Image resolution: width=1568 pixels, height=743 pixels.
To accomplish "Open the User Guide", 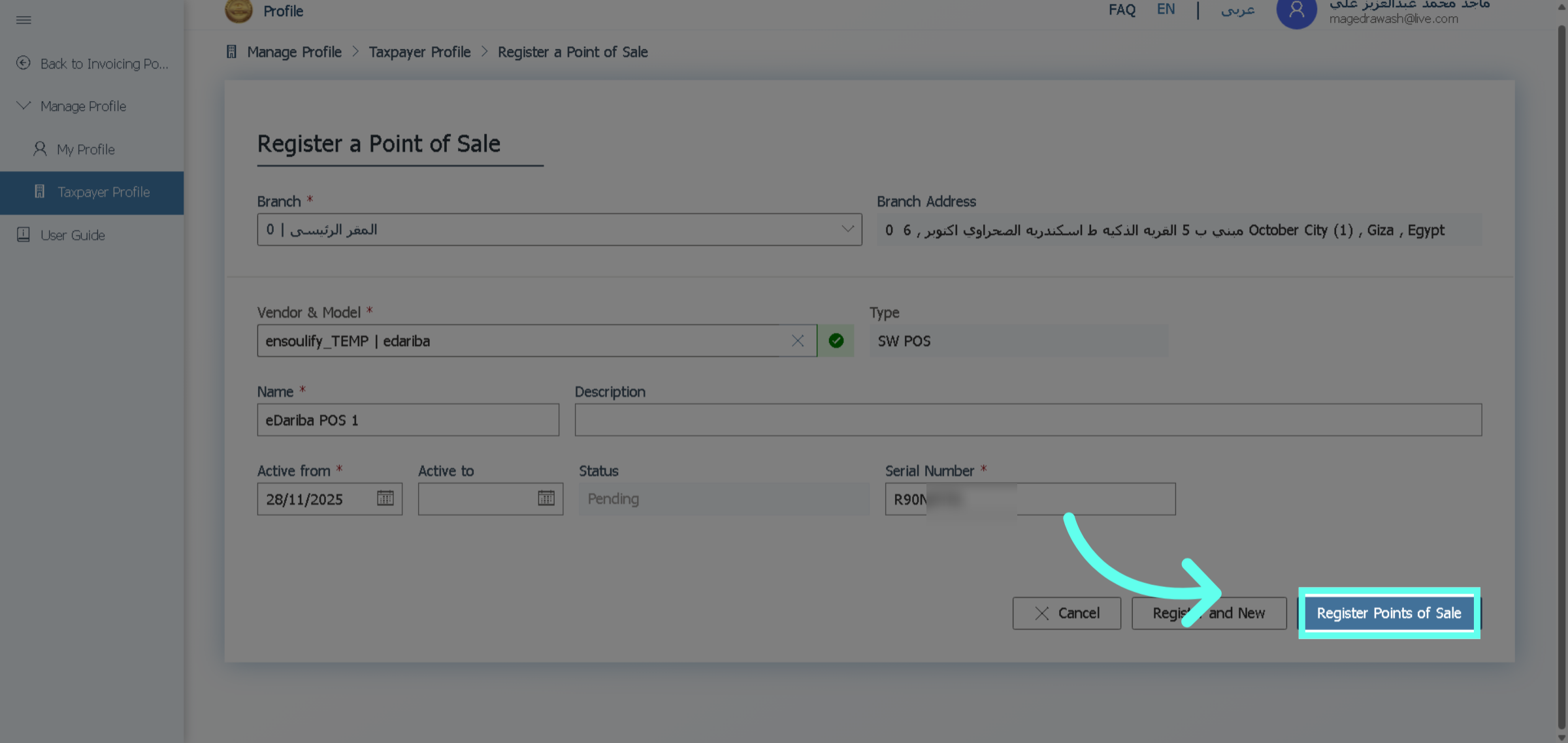I will pos(72,235).
